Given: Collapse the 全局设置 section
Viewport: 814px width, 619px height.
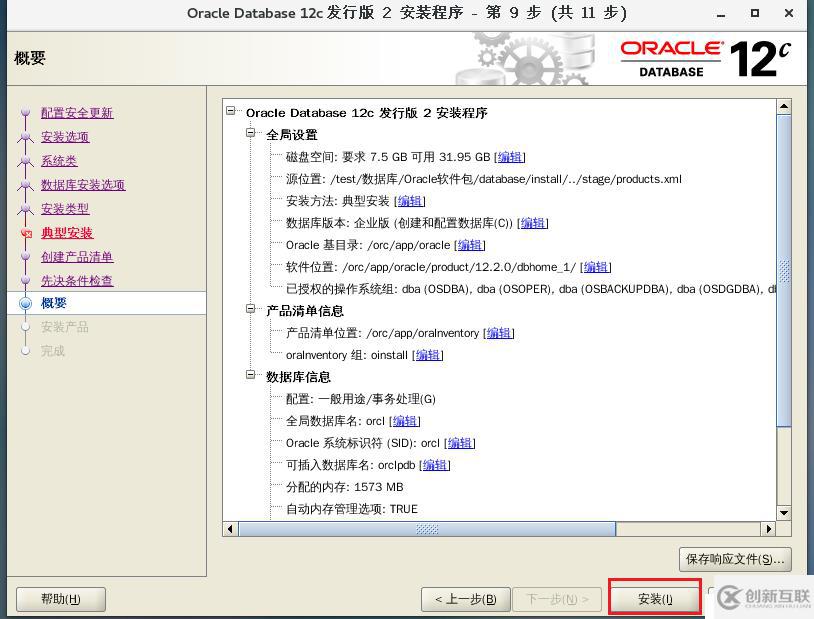Looking at the screenshot, I should 251,133.
